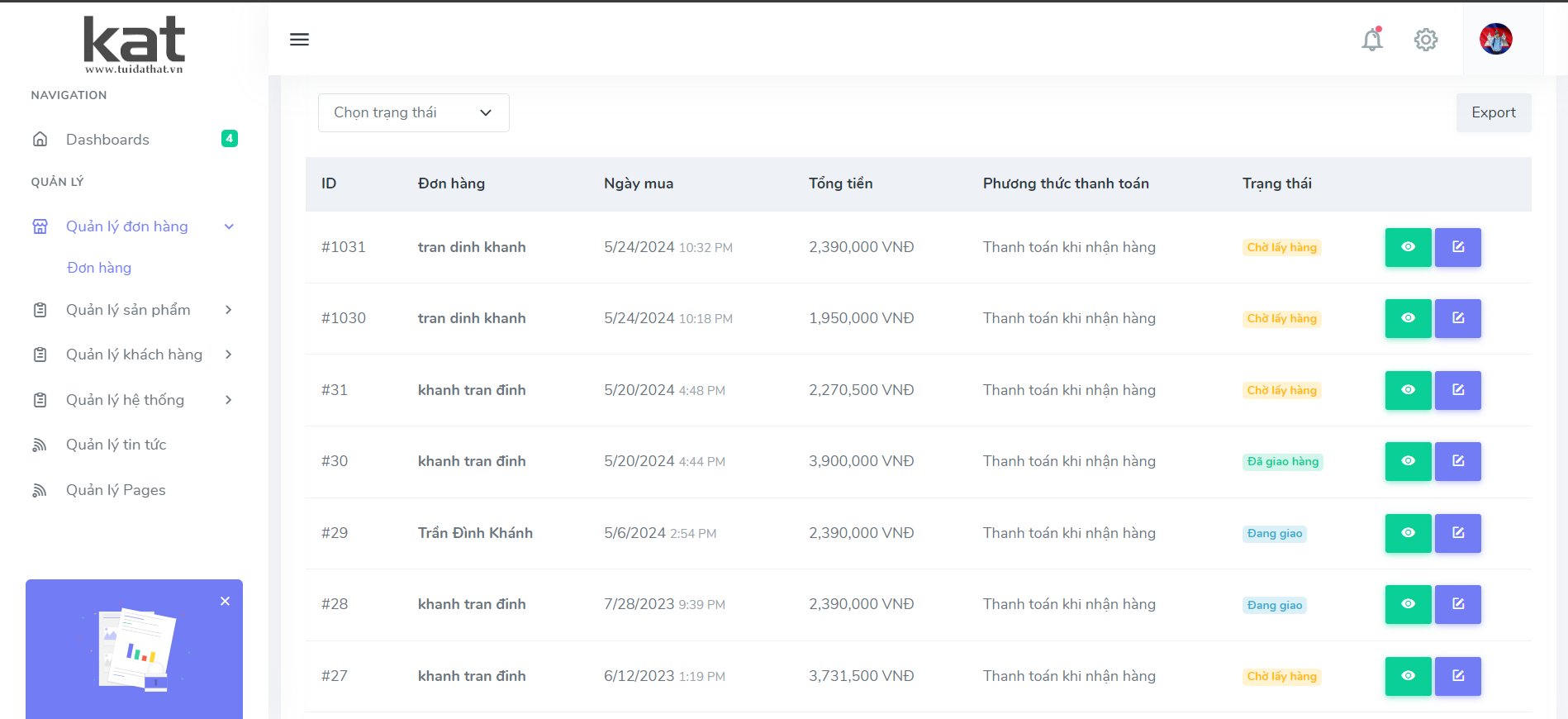View order #1031 details eye button

click(x=1409, y=247)
